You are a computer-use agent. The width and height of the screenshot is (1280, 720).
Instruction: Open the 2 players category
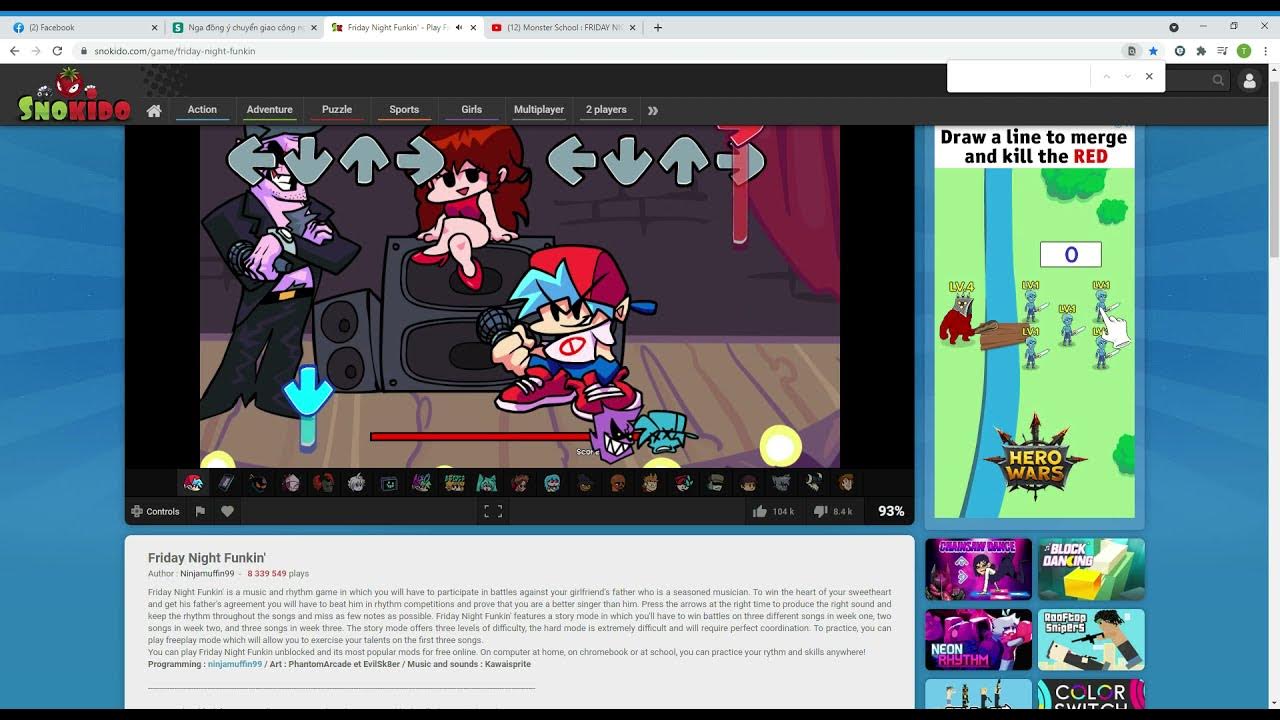click(606, 110)
